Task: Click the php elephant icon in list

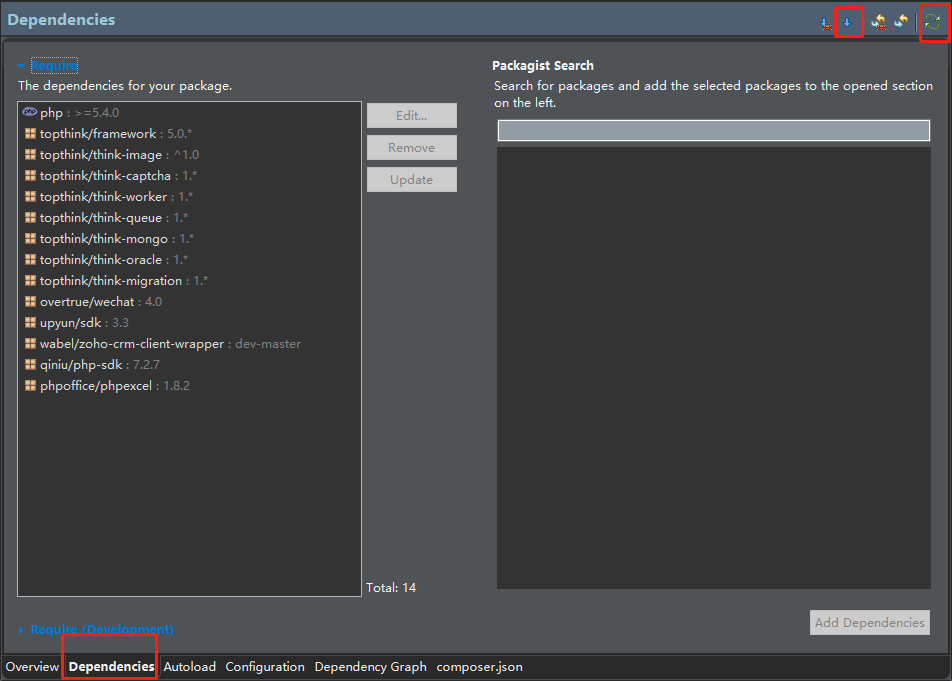Action: pos(30,113)
